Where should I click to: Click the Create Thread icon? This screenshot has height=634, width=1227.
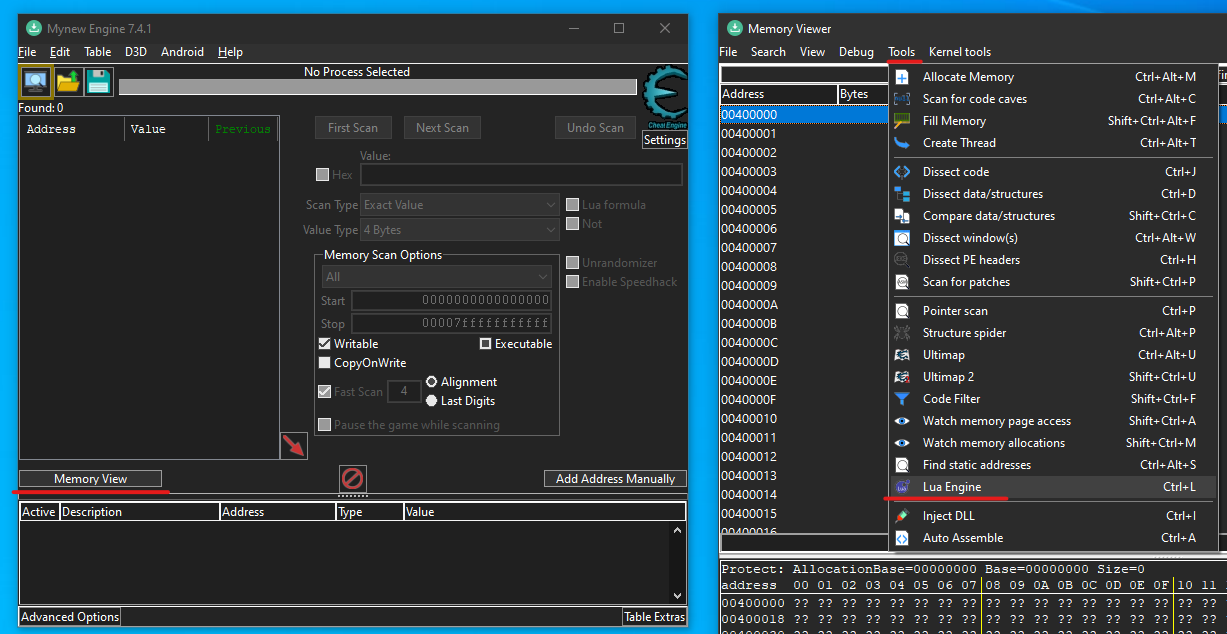pos(902,143)
